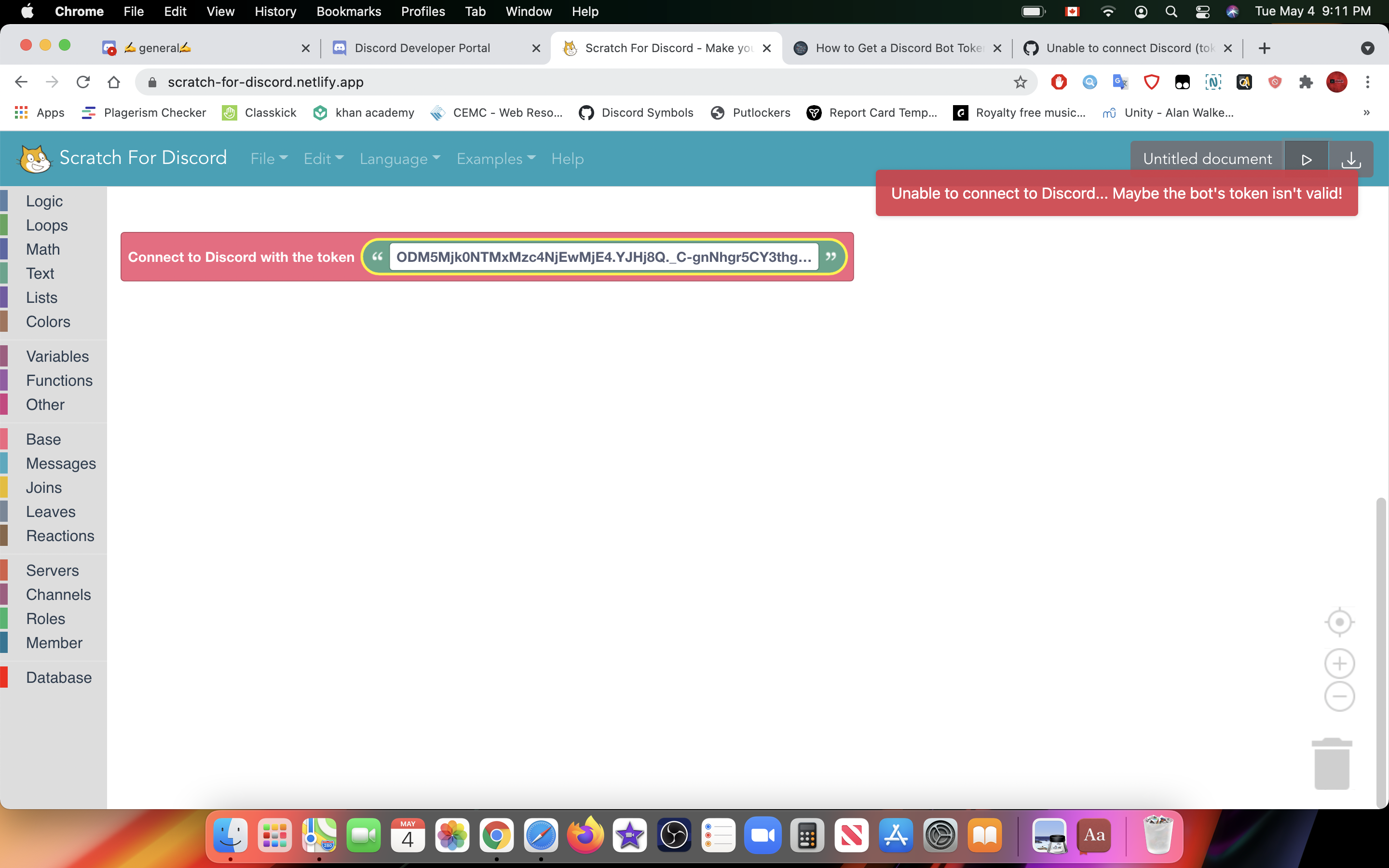The image size is (1389, 868).
Task: Expand the Examples dropdown
Action: click(495, 159)
